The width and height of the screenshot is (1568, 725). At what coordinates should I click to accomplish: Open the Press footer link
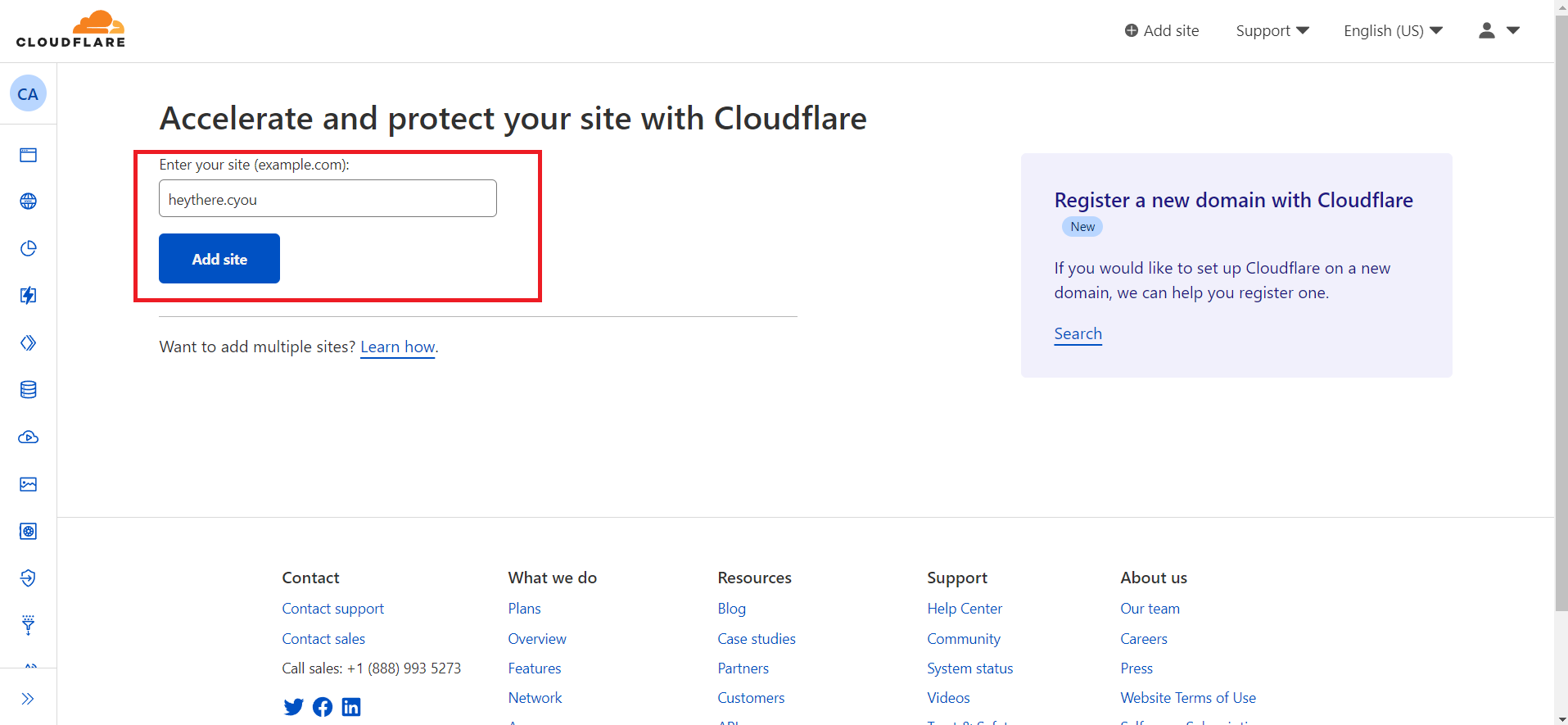pyautogui.click(x=1136, y=668)
